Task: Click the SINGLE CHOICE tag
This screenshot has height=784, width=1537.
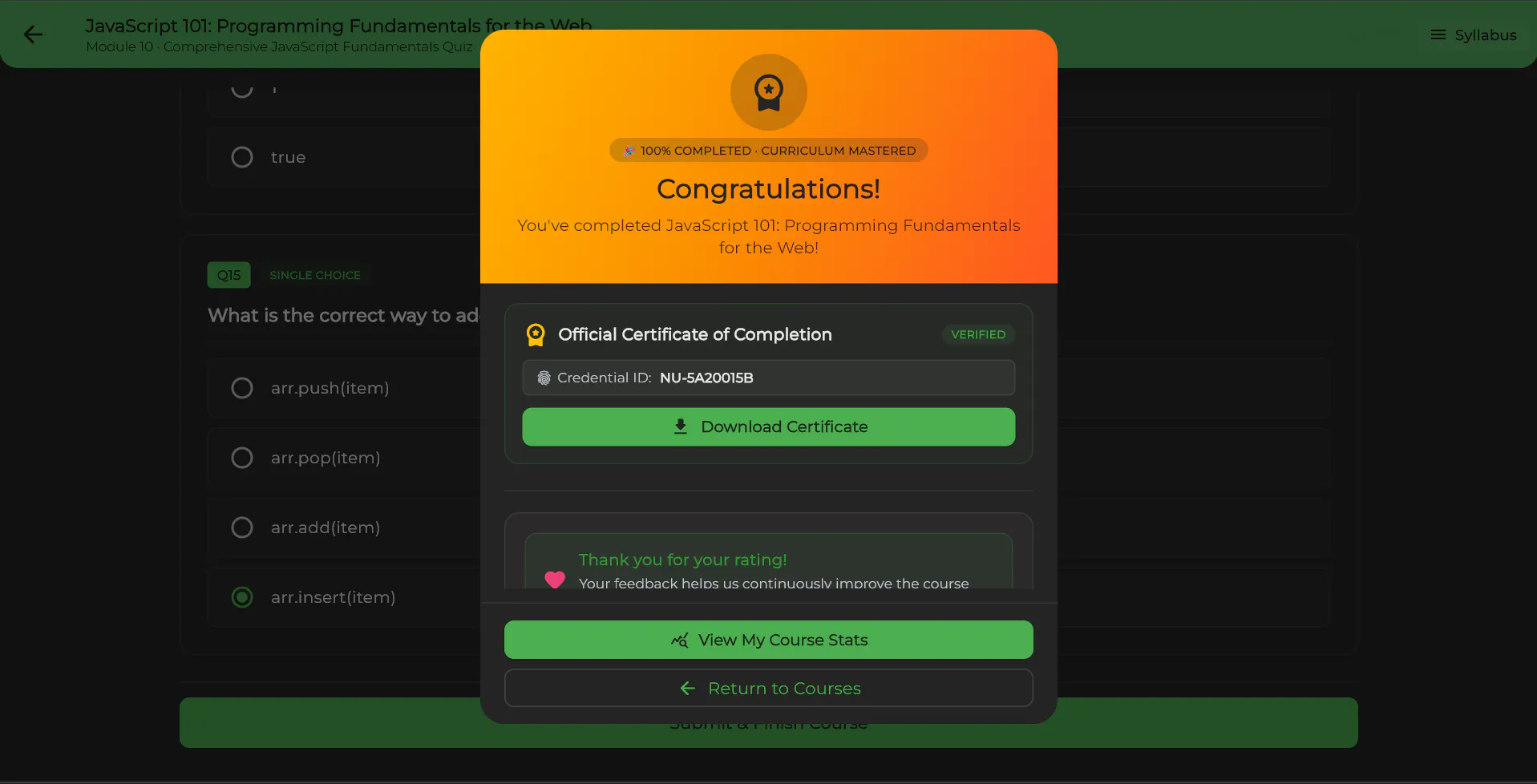Action: (315, 275)
